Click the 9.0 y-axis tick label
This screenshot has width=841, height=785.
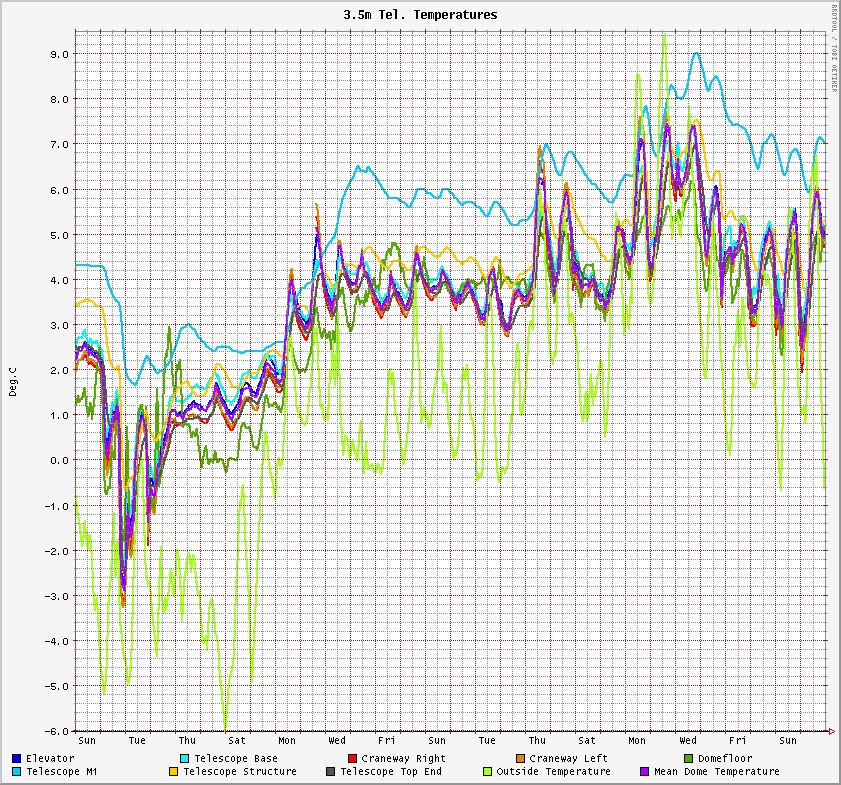58,54
